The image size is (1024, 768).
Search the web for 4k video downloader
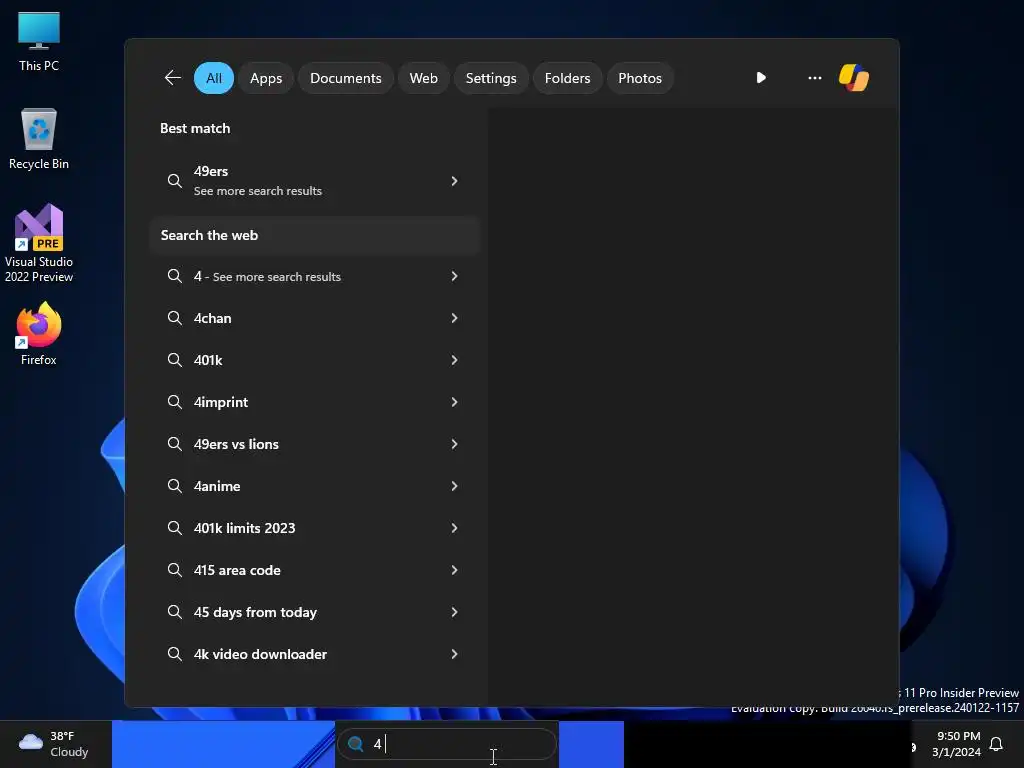click(x=315, y=654)
